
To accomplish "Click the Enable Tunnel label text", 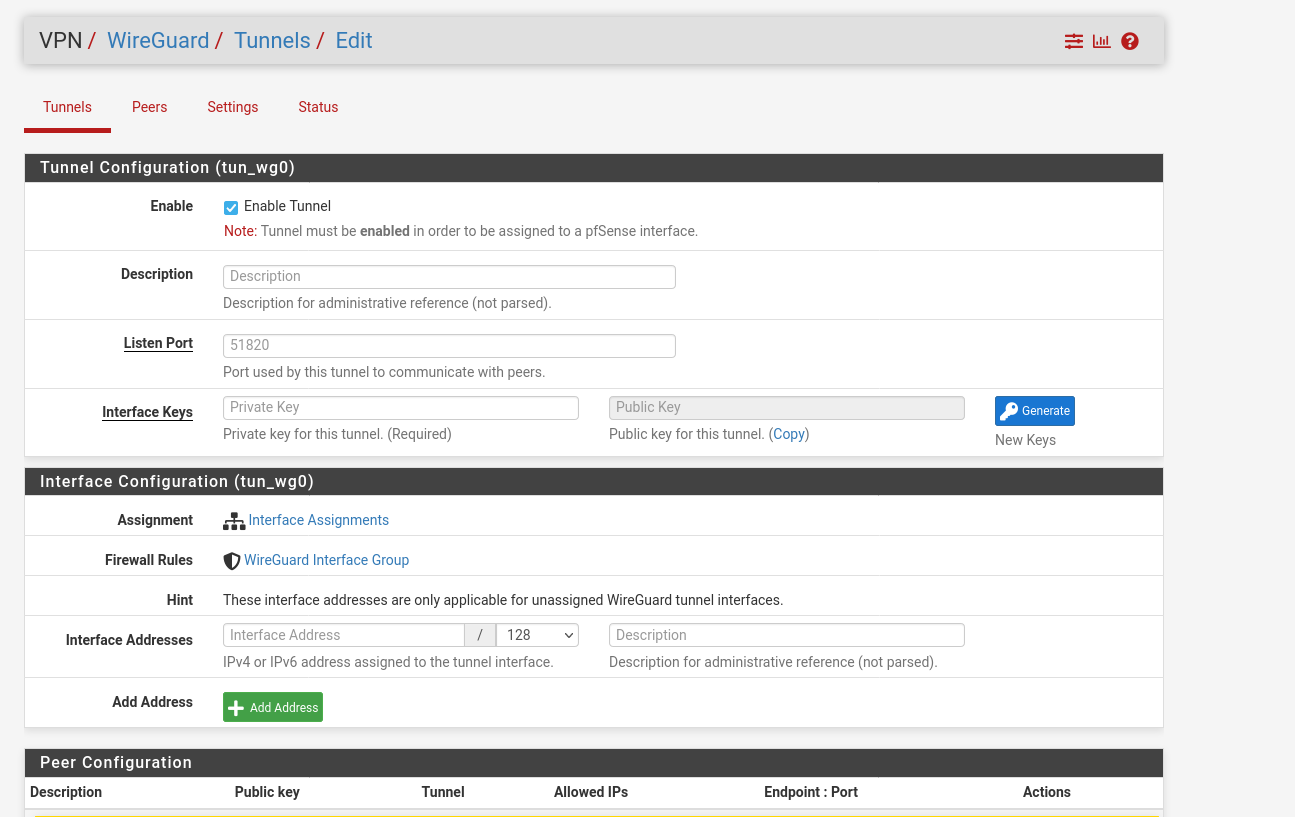I will point(287,207).
